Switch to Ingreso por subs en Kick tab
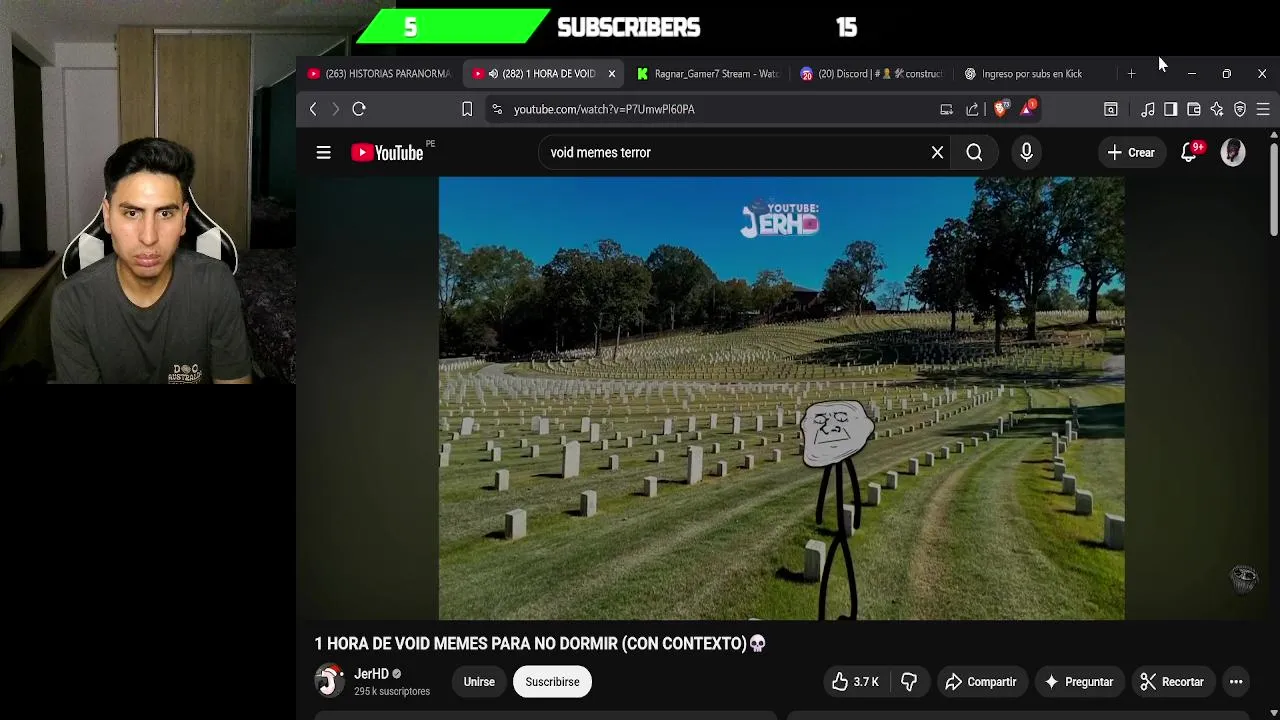 1034,74
